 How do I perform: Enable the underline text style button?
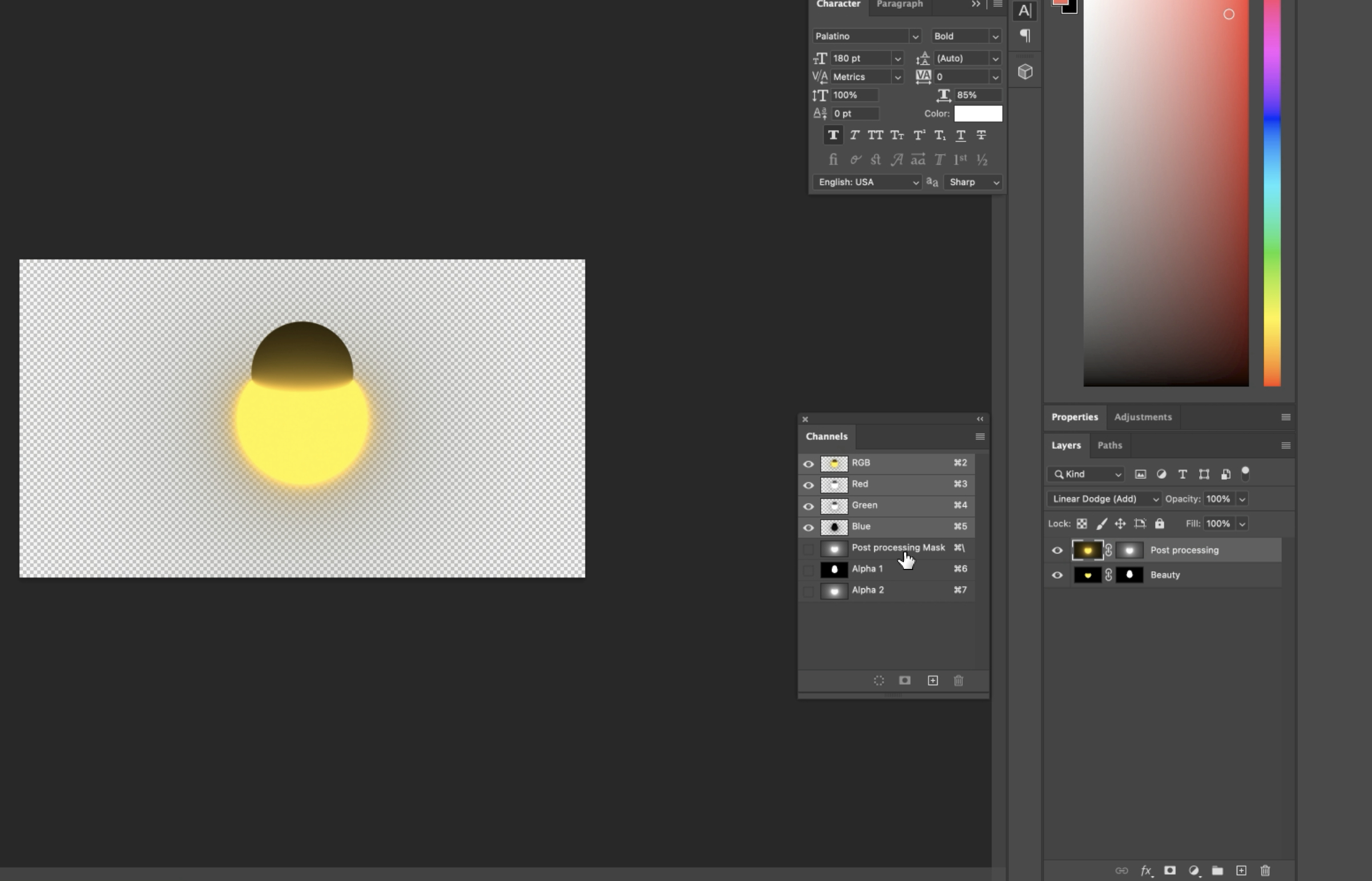tap(961, 136)
